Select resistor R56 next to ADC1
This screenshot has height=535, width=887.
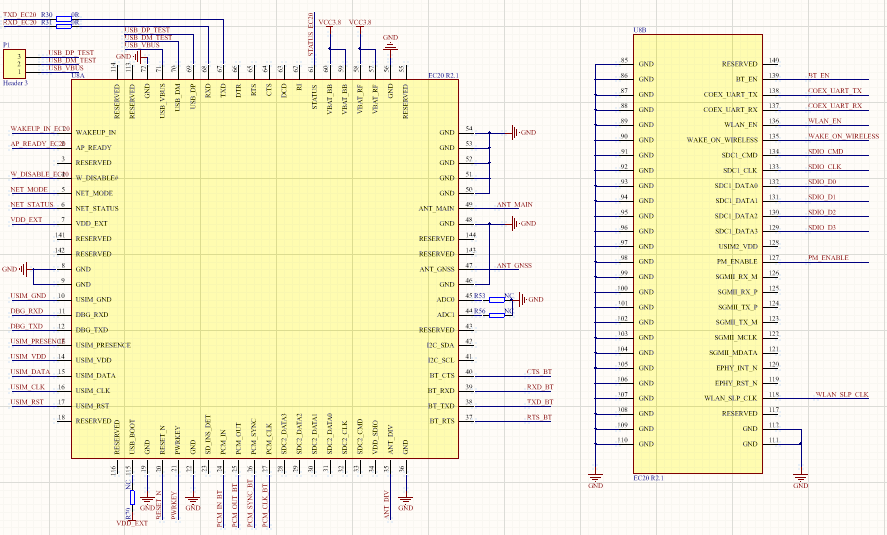point(509,313)
